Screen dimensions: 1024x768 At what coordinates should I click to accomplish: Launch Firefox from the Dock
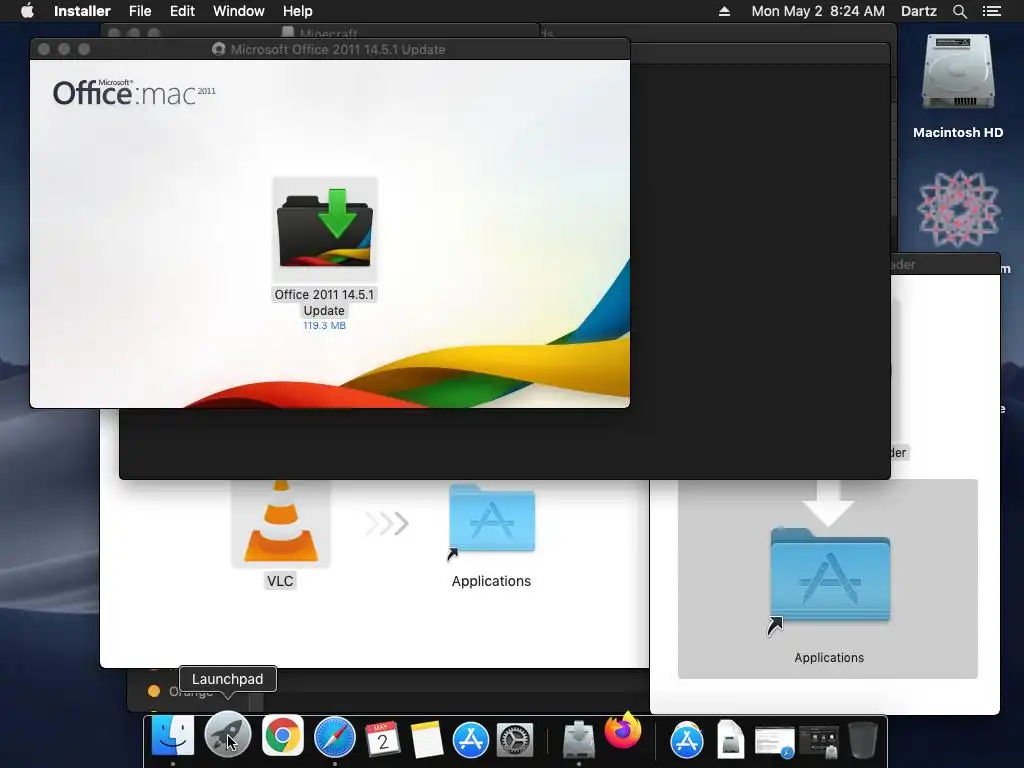coord(624,730)
